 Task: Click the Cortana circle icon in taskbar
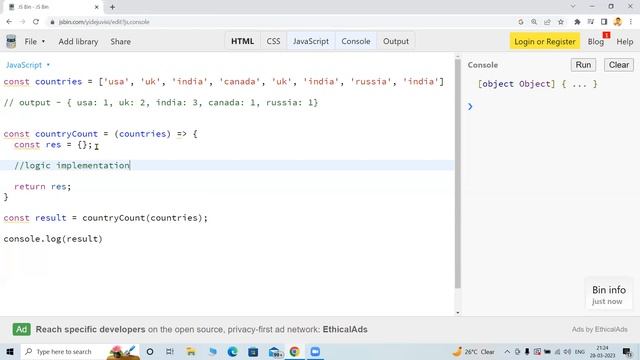[150, 351]
